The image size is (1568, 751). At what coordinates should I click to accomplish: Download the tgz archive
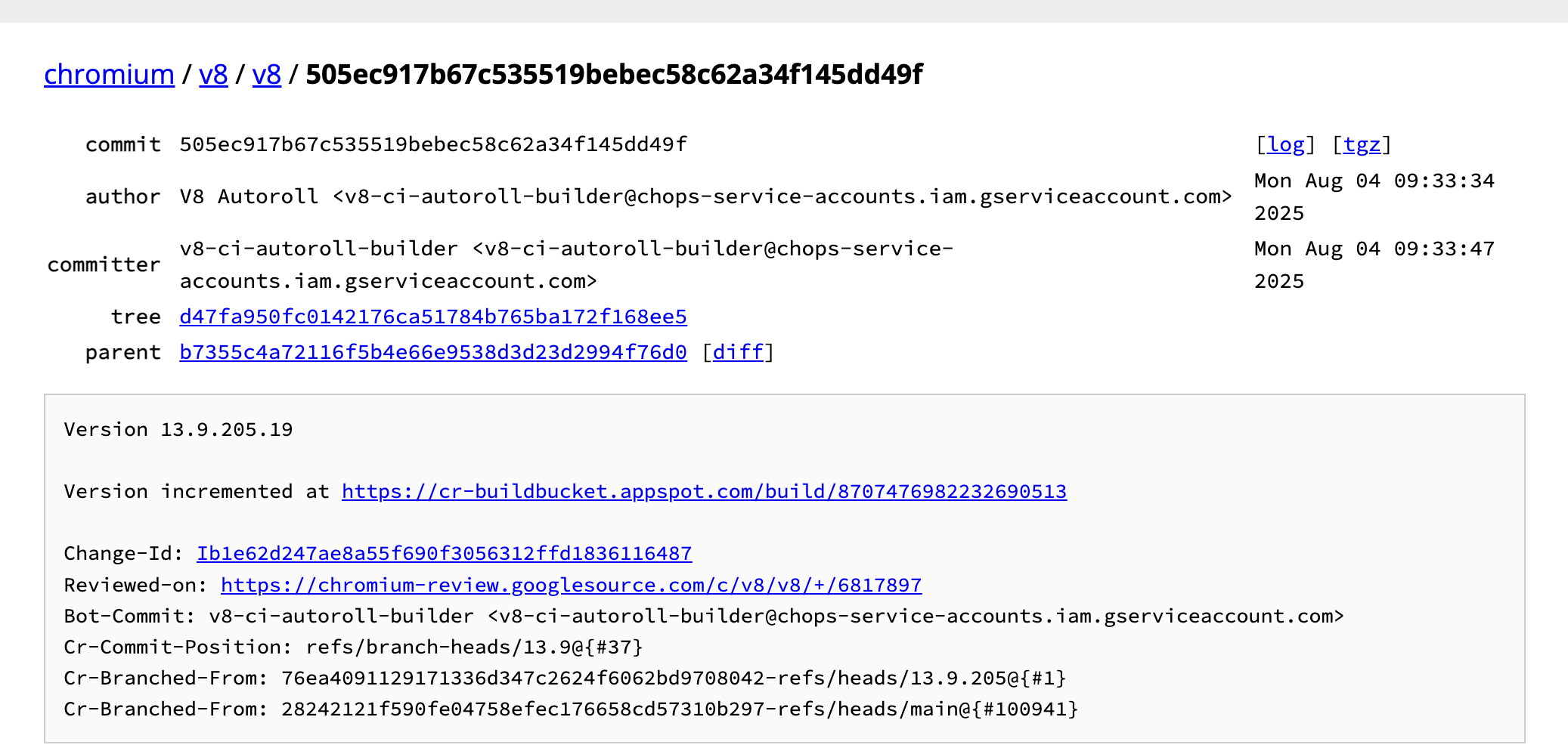[x=1362, y=144]
